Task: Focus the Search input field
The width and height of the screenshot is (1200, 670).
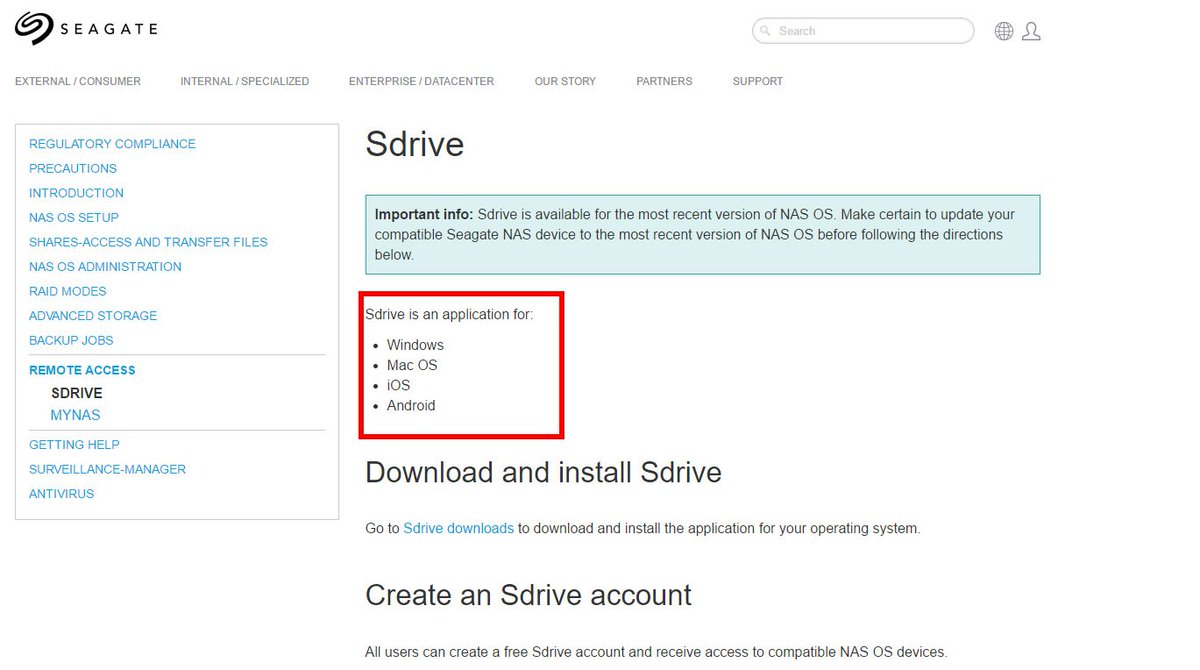Action: [863, 31]
